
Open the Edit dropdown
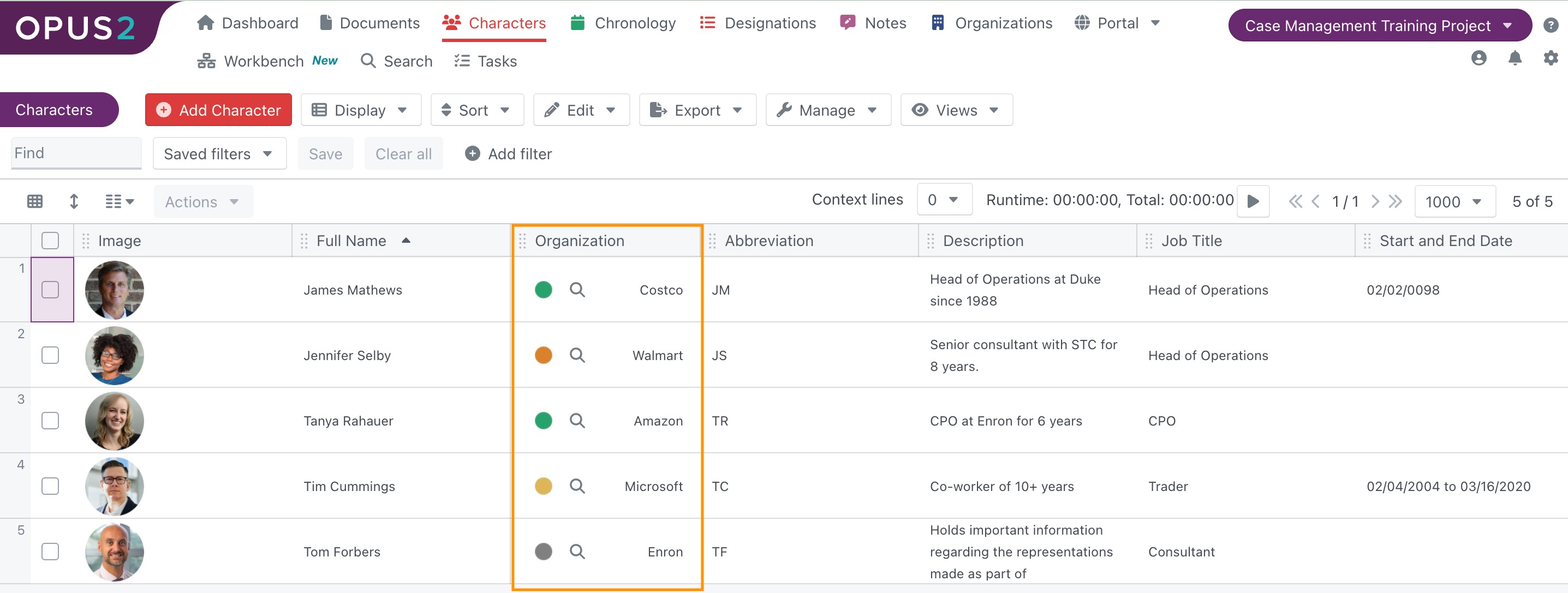[x=581, y=110]
